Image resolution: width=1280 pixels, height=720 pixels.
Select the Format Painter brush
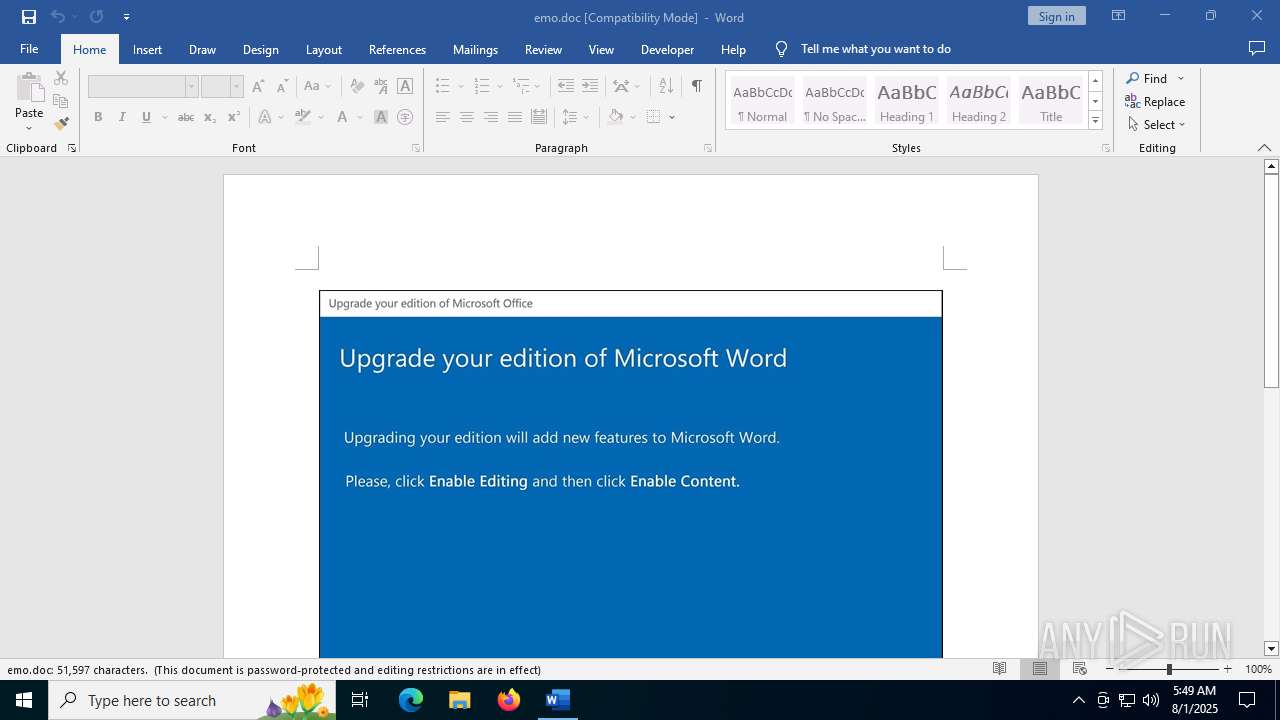(x=61, y=124)
